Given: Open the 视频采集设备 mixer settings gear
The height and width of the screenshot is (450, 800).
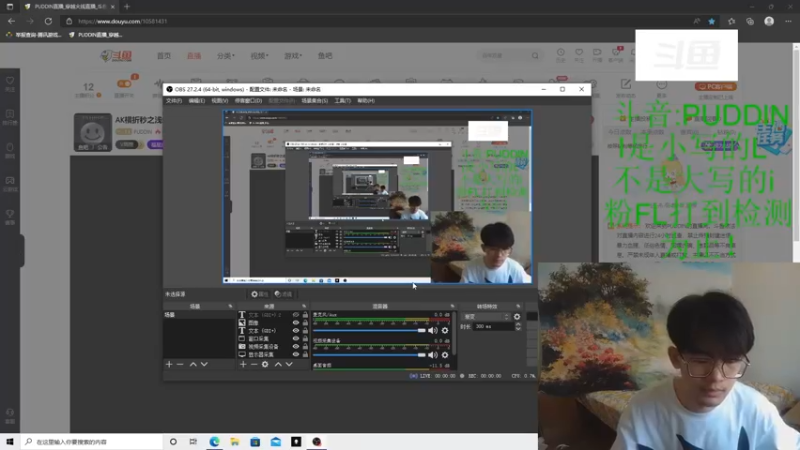Looking at the screenshot, I should (445, 355).
